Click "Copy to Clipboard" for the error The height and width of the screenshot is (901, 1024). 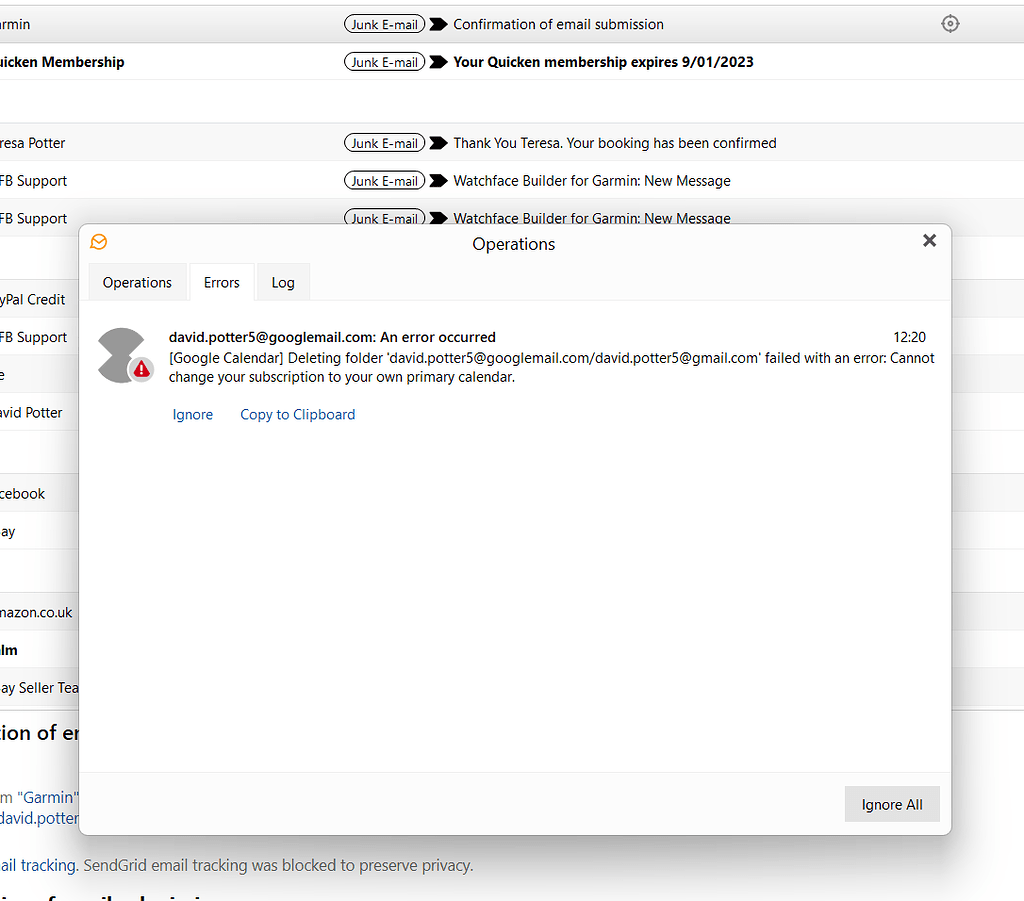(x=297, y=414)
